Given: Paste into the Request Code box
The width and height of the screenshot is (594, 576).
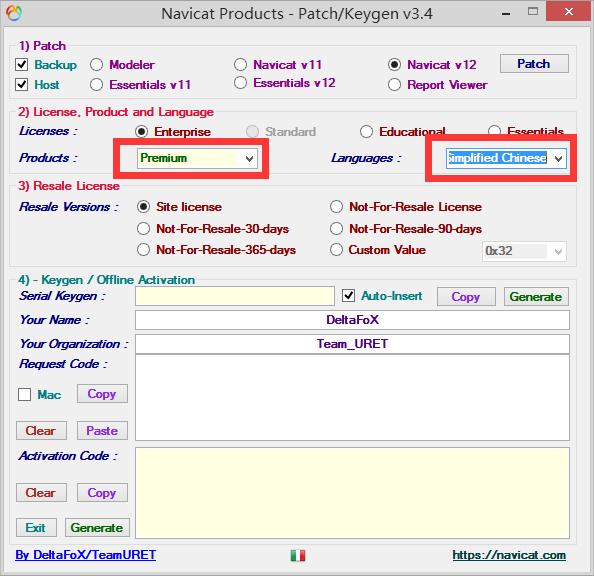Looking at the screenshot, I should pyautogui.click(x=102, y=431).
